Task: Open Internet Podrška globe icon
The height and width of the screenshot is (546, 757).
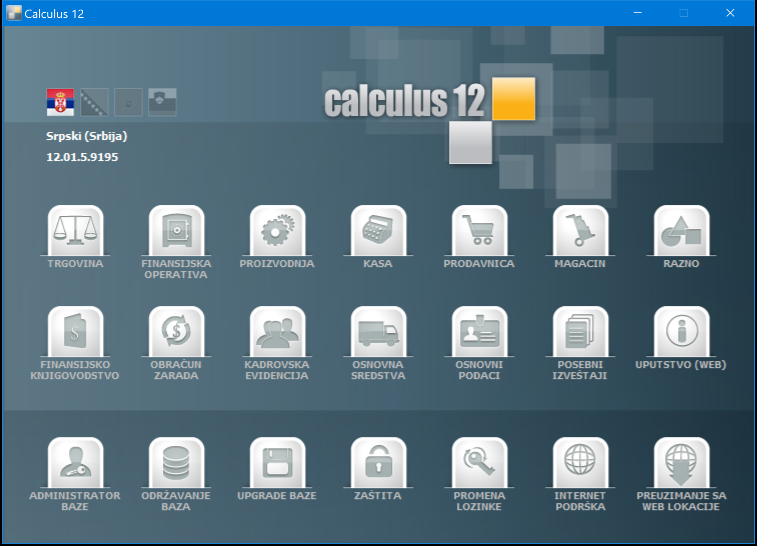Action: [x=580, y=462]
